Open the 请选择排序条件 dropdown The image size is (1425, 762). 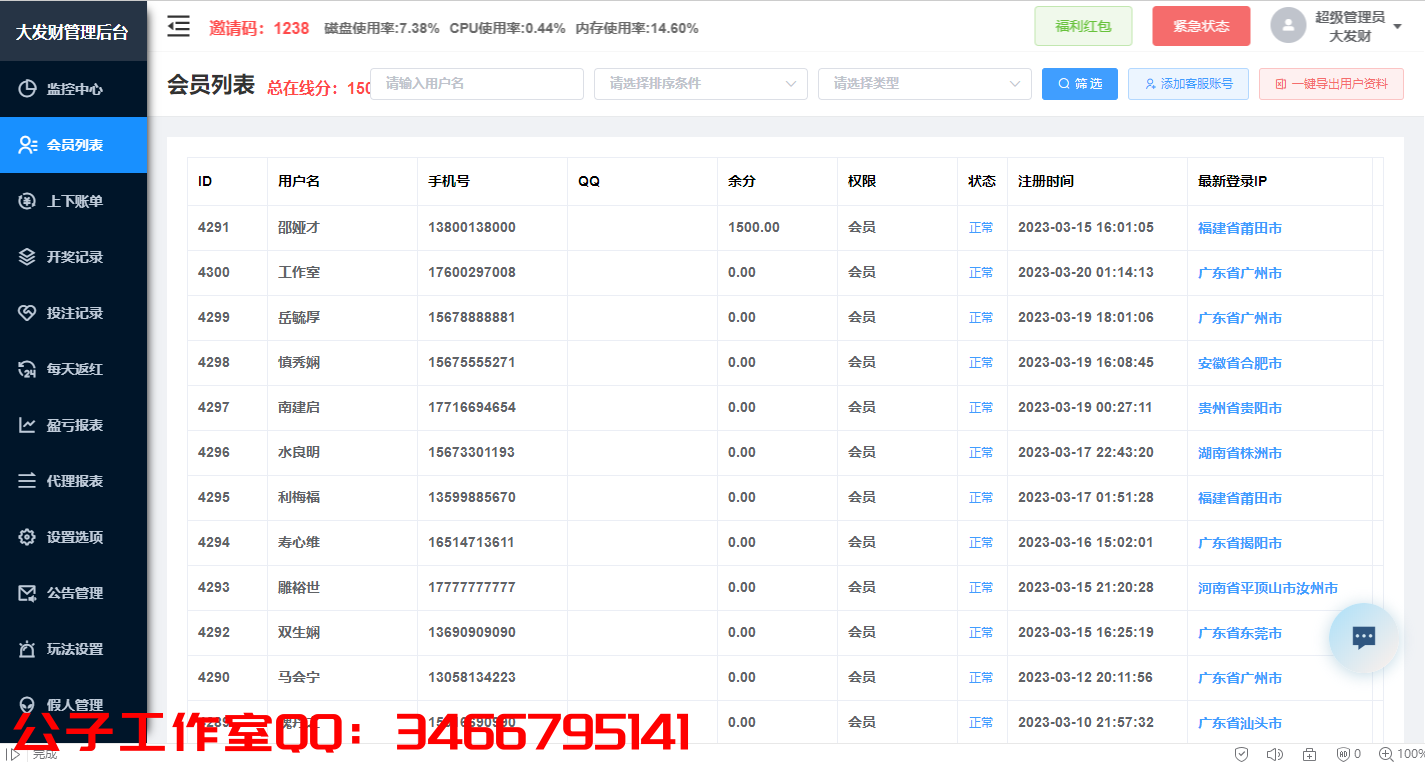click(701, 84)
